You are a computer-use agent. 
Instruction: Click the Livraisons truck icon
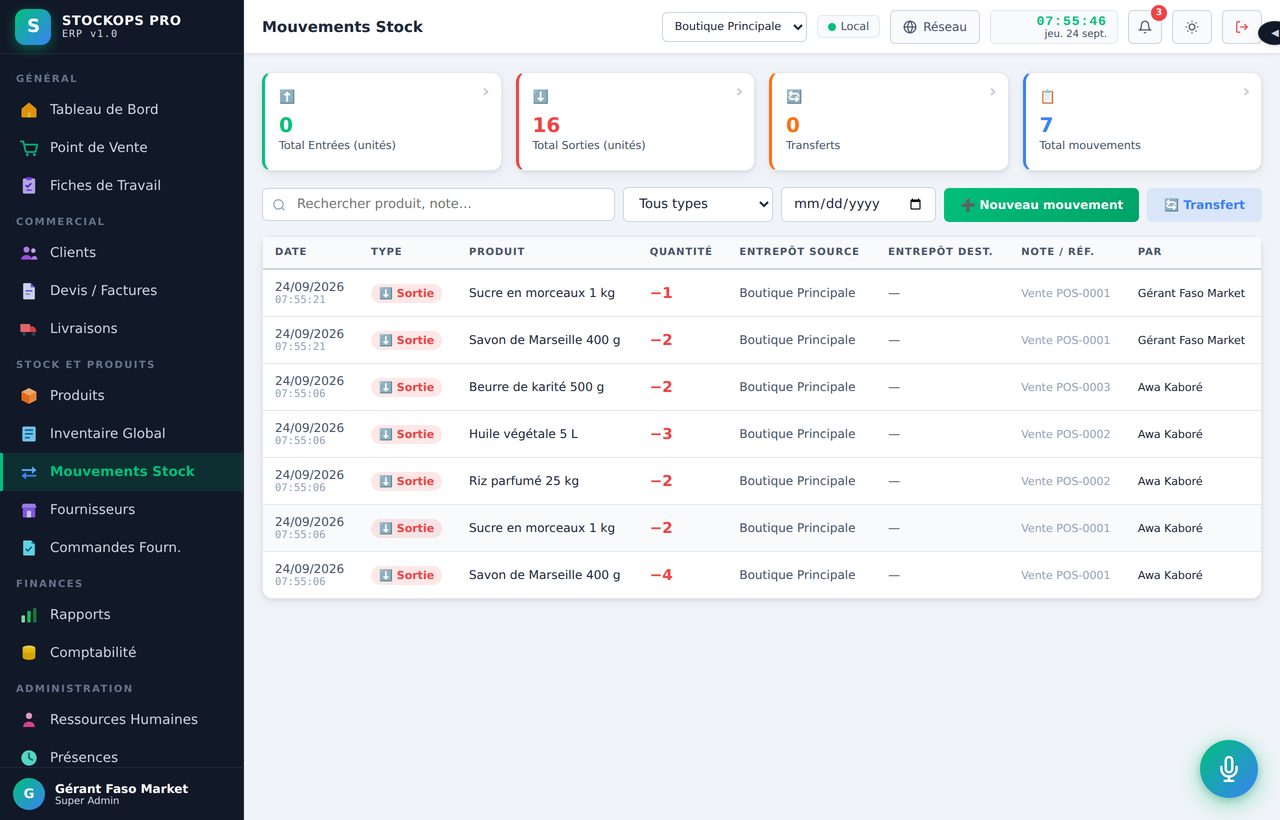(x=29, y=329)
